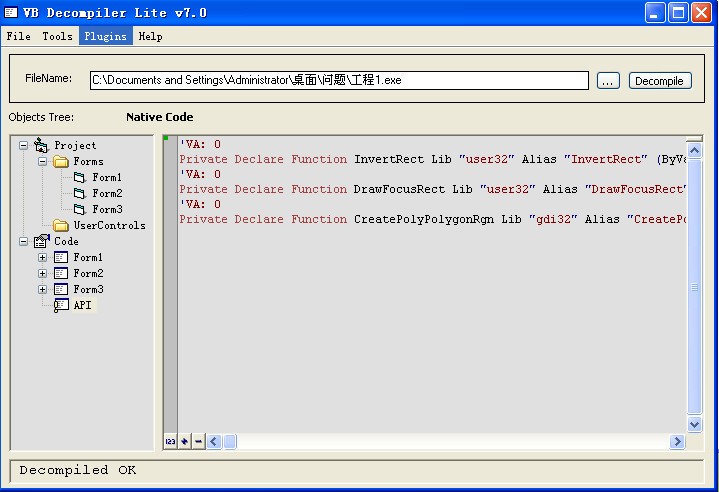This screenshot has width=719, height=492.
Task: Collapse the Forms folder node
Action: [x=42, y=161]
